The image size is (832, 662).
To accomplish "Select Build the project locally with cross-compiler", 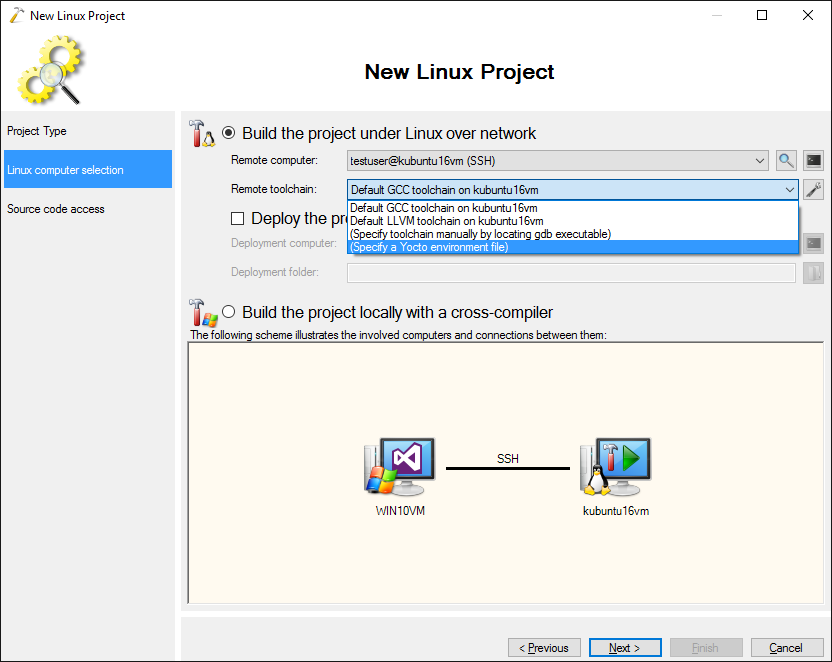I will (229, 311).
